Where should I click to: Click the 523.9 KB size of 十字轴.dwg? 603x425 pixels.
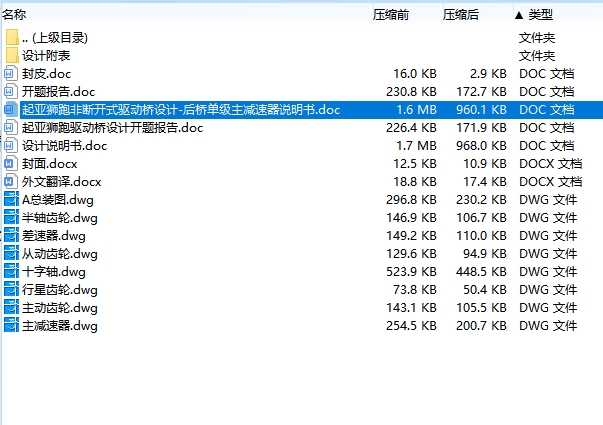[x=411, y=272]
